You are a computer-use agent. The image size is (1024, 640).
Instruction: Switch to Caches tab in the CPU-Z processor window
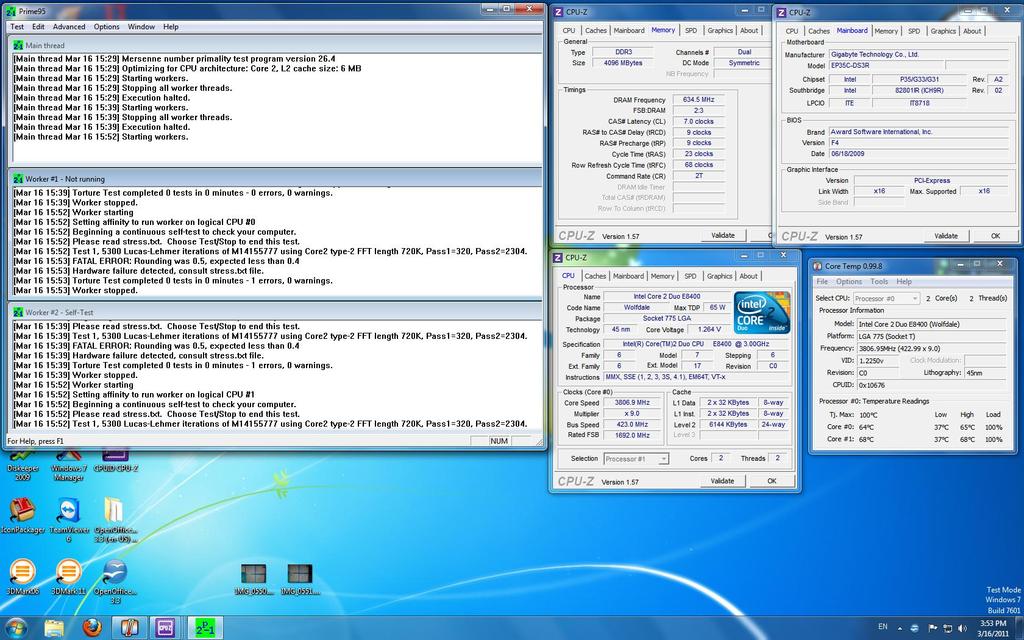(x=595, y=276)
